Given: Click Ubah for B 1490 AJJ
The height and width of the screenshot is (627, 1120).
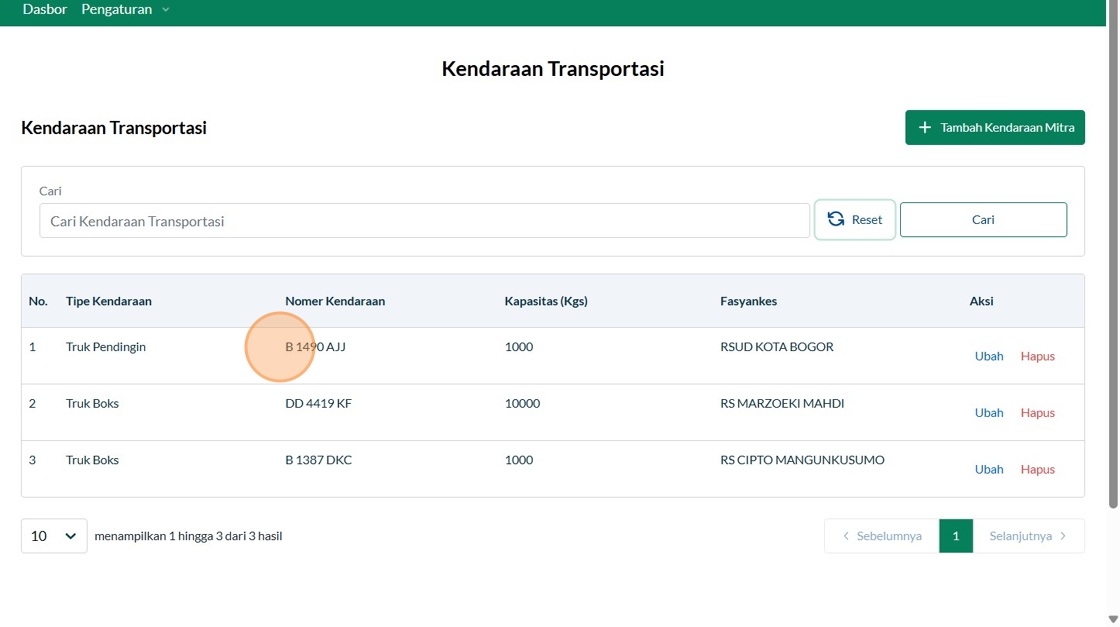Looking at the screenshot, I should click(989, 356).
